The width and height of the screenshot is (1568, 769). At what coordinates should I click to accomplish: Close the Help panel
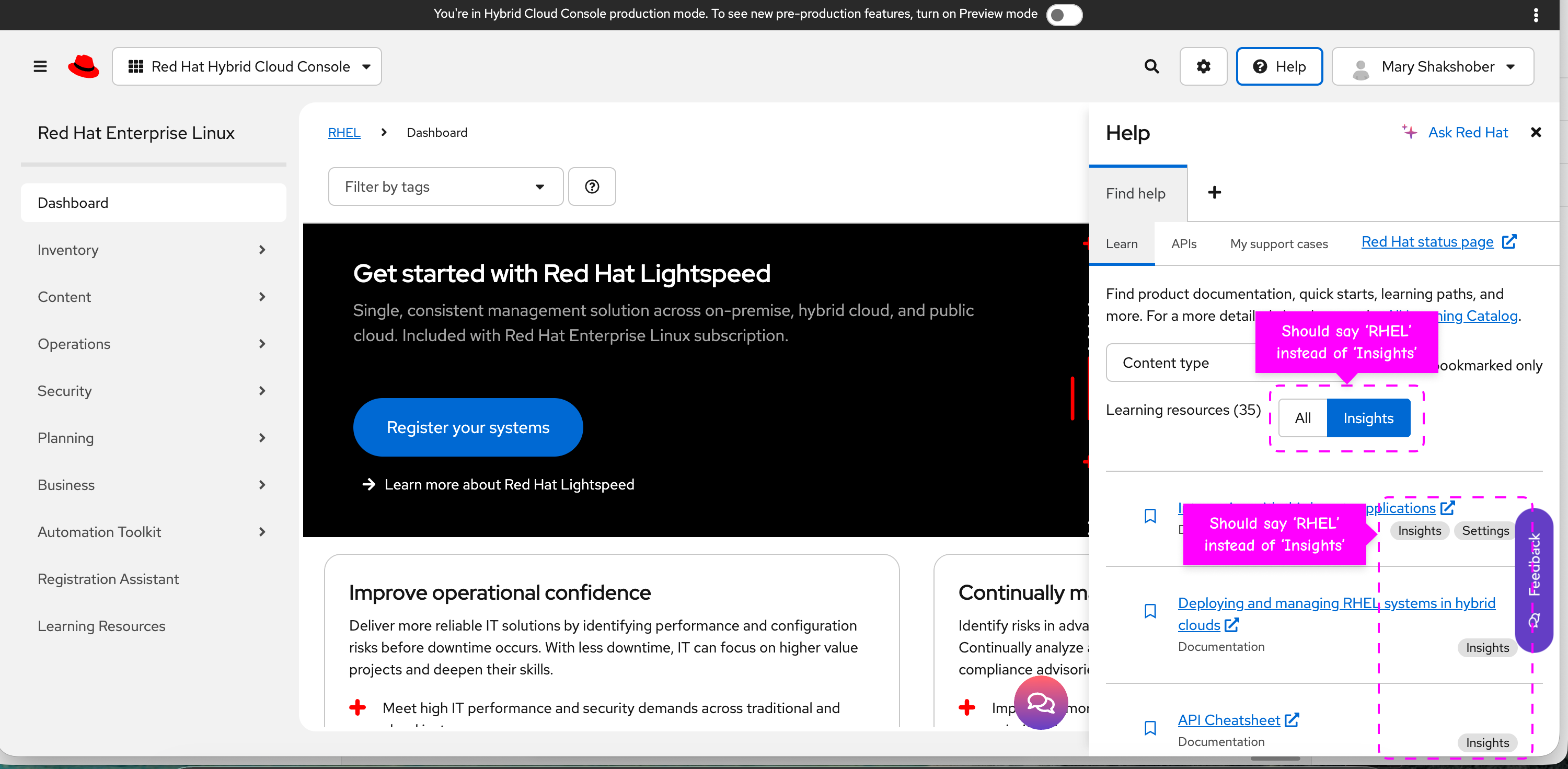coord(1536,133)
